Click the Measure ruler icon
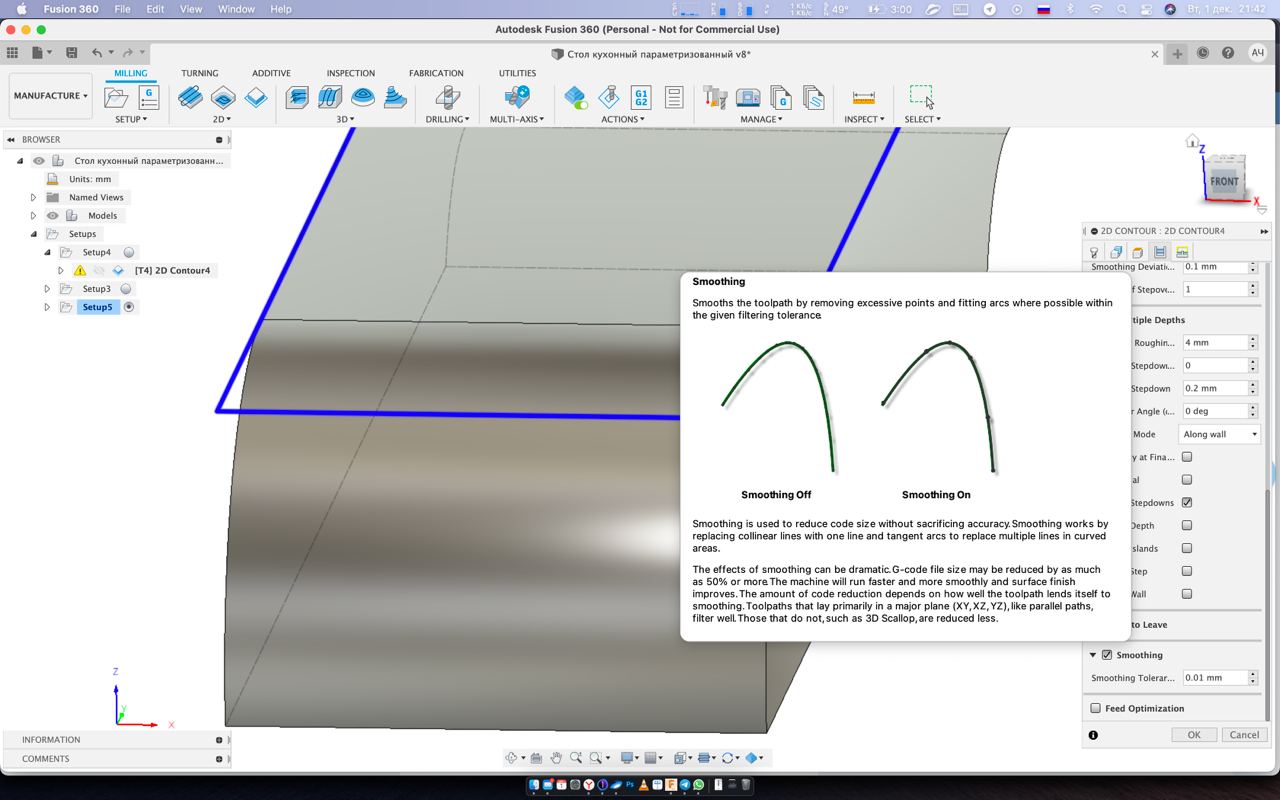This screenshot has width=1280, height=800. click(x=864, y=97)
